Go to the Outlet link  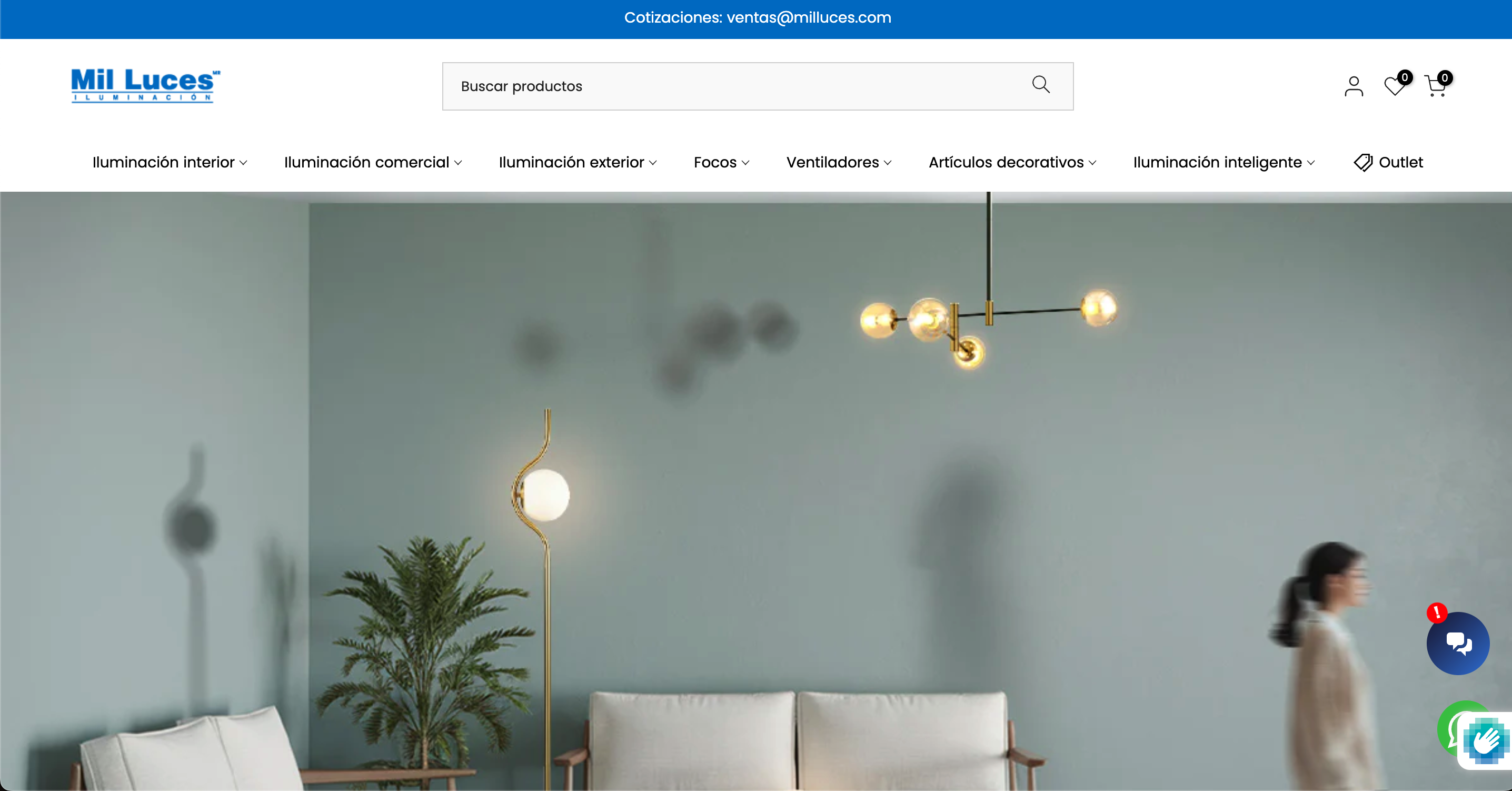click(1400, 163)
